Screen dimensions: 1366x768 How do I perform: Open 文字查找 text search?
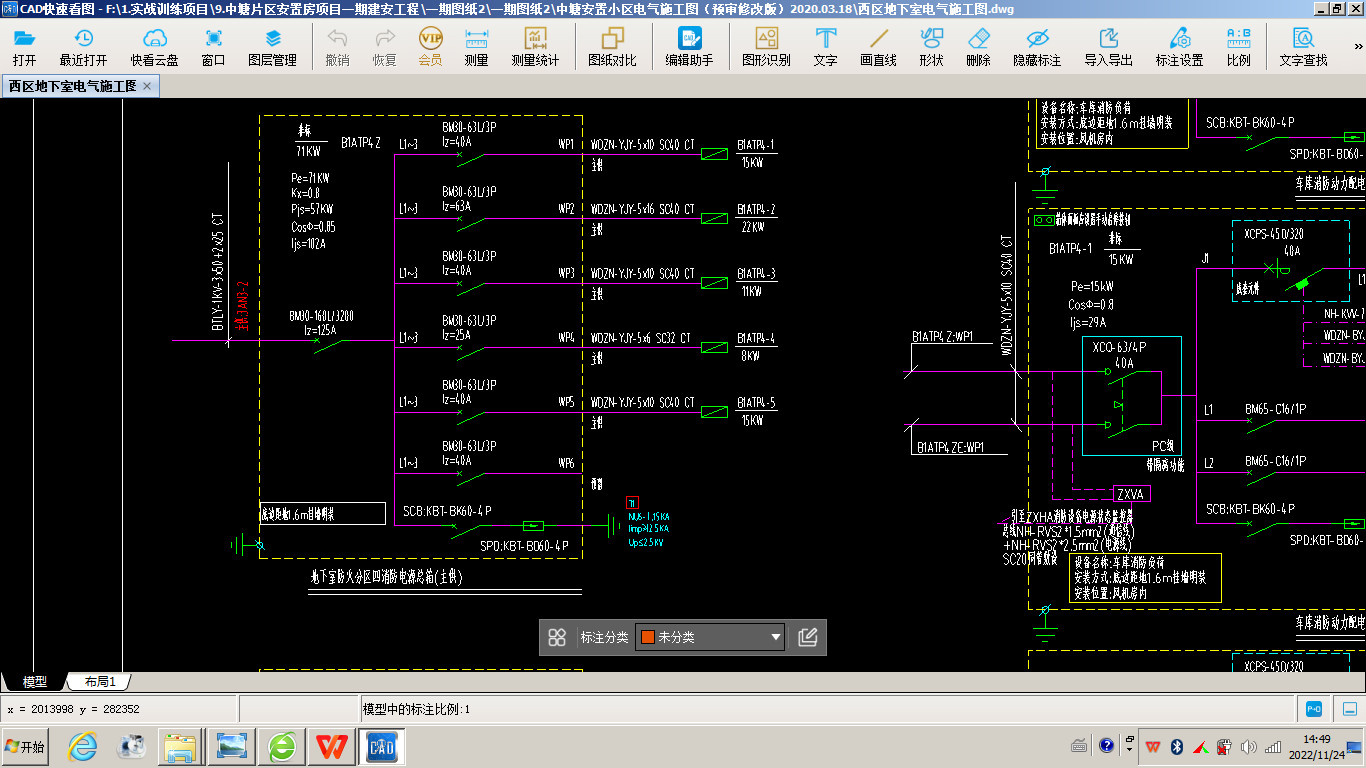(1303, 47)
